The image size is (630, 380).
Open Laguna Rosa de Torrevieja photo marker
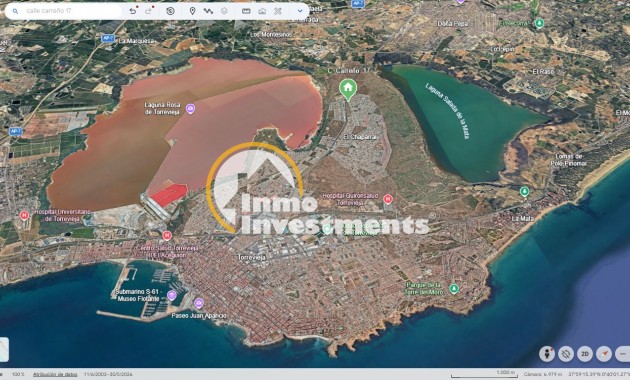190,108
